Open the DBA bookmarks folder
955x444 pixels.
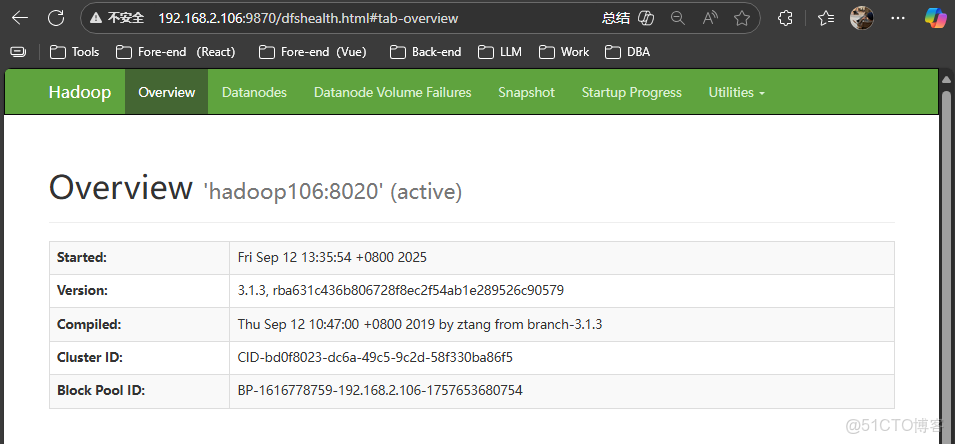point(627,52)
